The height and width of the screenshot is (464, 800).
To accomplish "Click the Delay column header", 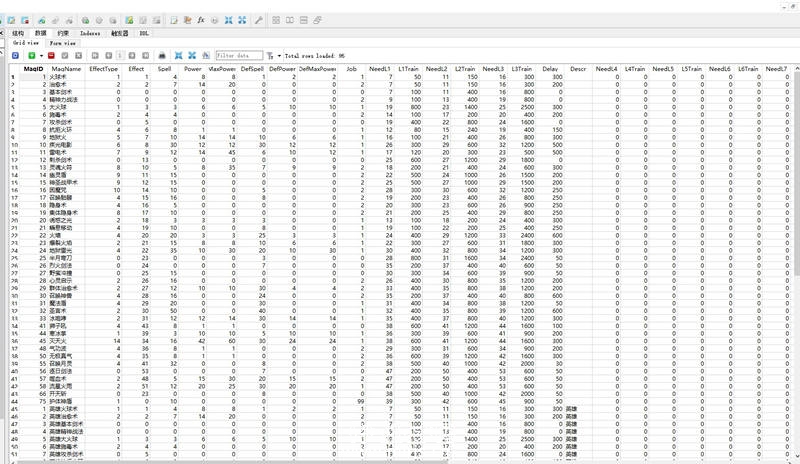I will (550, 69).
